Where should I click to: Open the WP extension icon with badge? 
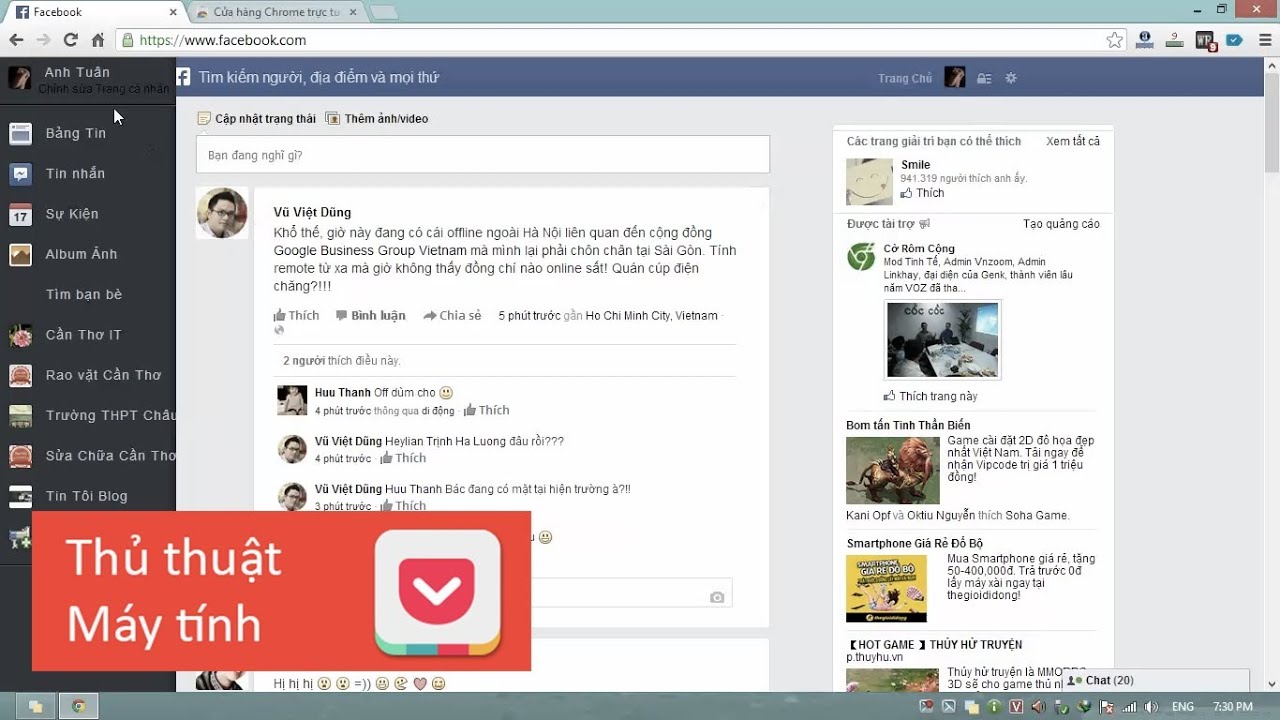[1205, 40]
